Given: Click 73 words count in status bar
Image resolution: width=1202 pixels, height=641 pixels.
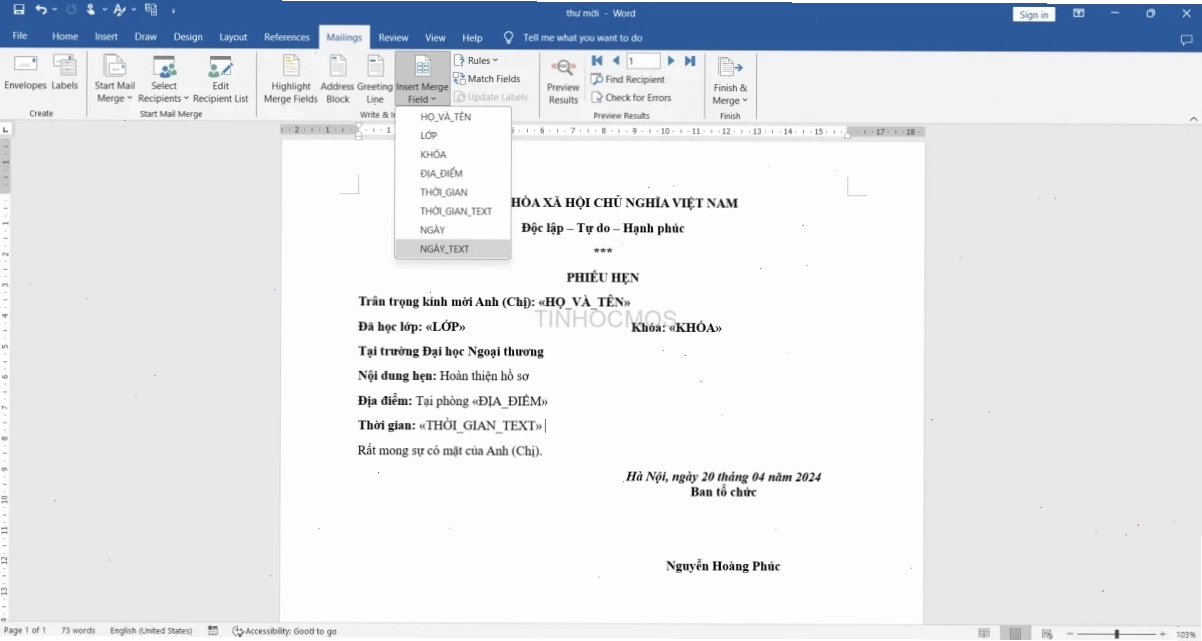Looking at the screenshot, I should click(78, 631).
